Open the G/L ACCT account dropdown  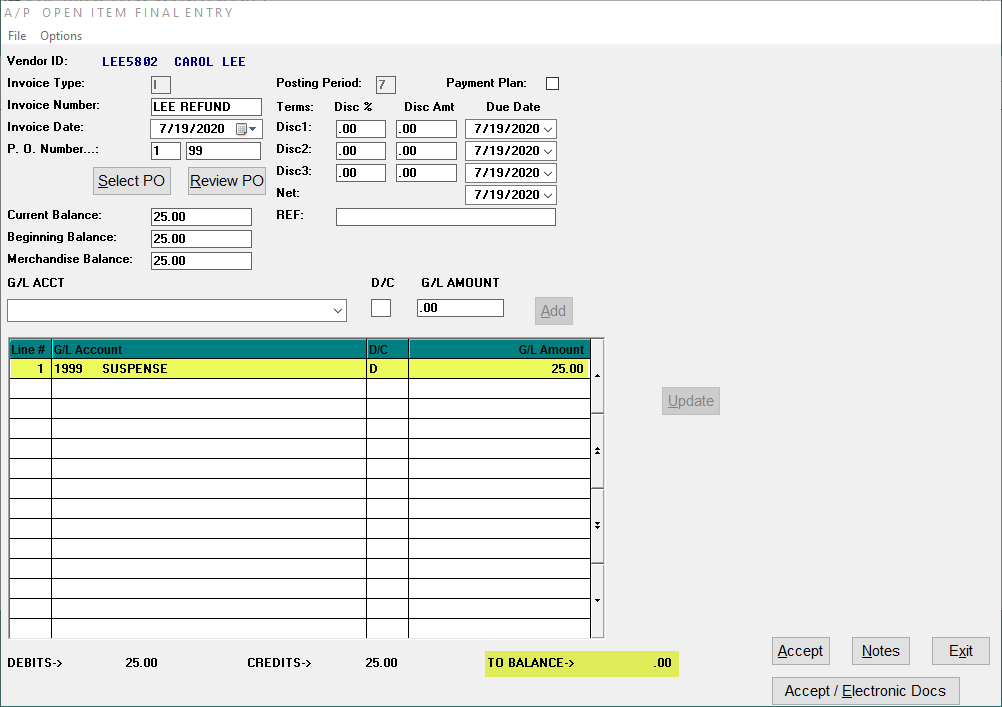click(x=337, y=310)
